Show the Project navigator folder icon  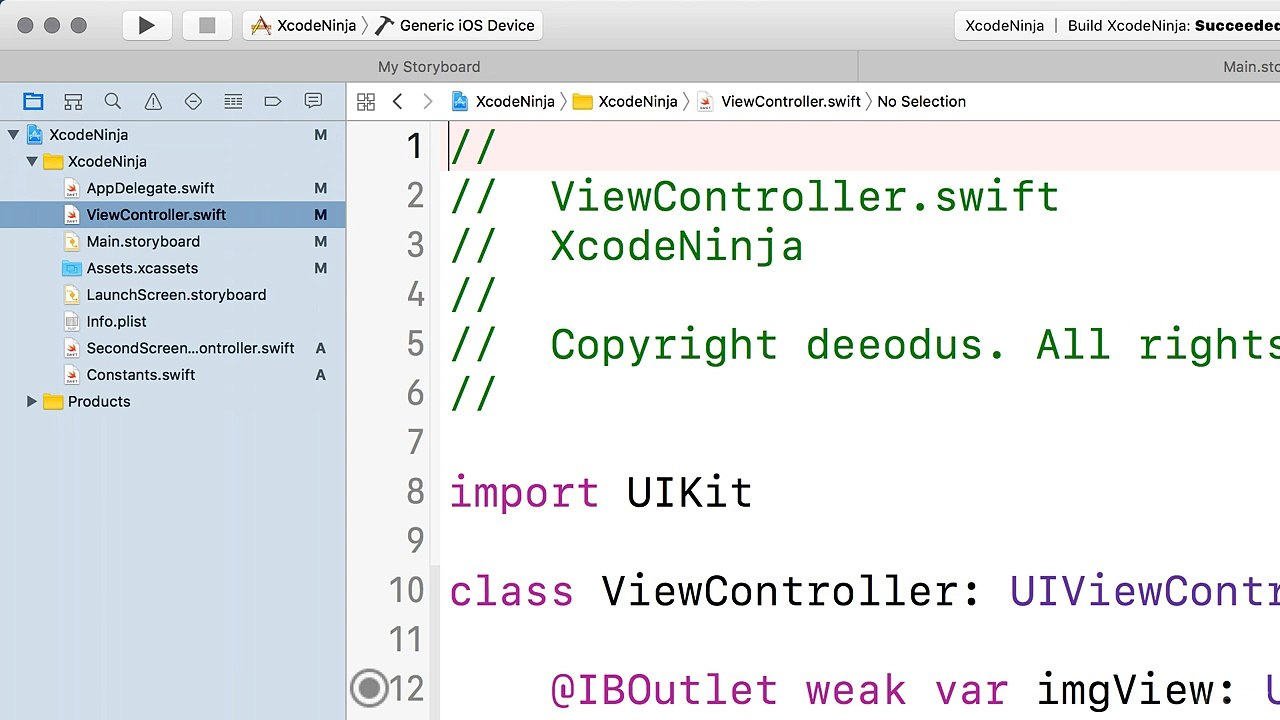tap(33, 101)
